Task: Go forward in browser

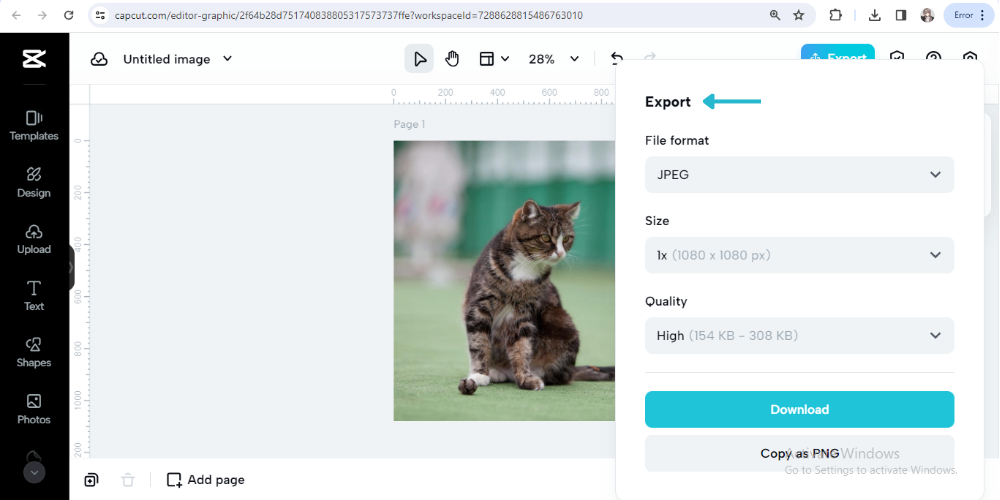Action: (42, 15)
